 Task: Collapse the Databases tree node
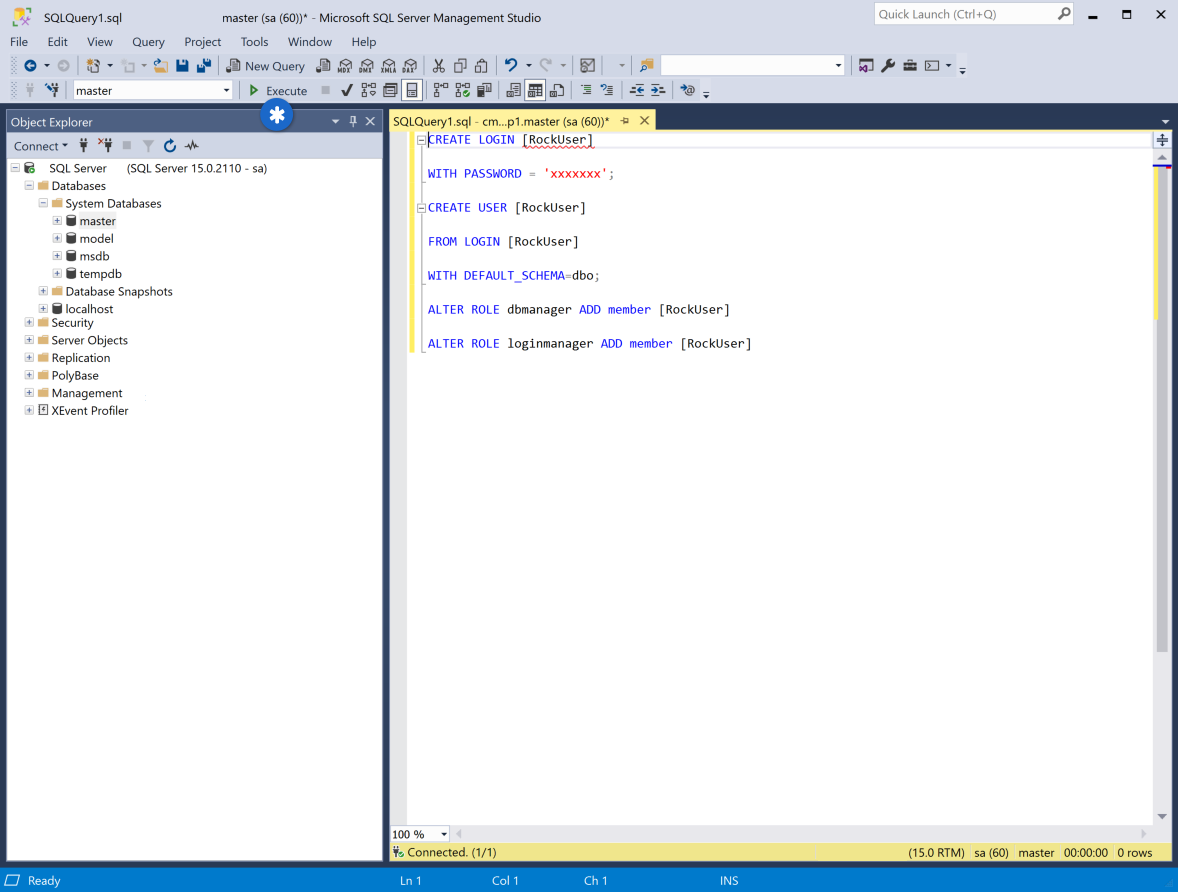(x=29, y=186)
